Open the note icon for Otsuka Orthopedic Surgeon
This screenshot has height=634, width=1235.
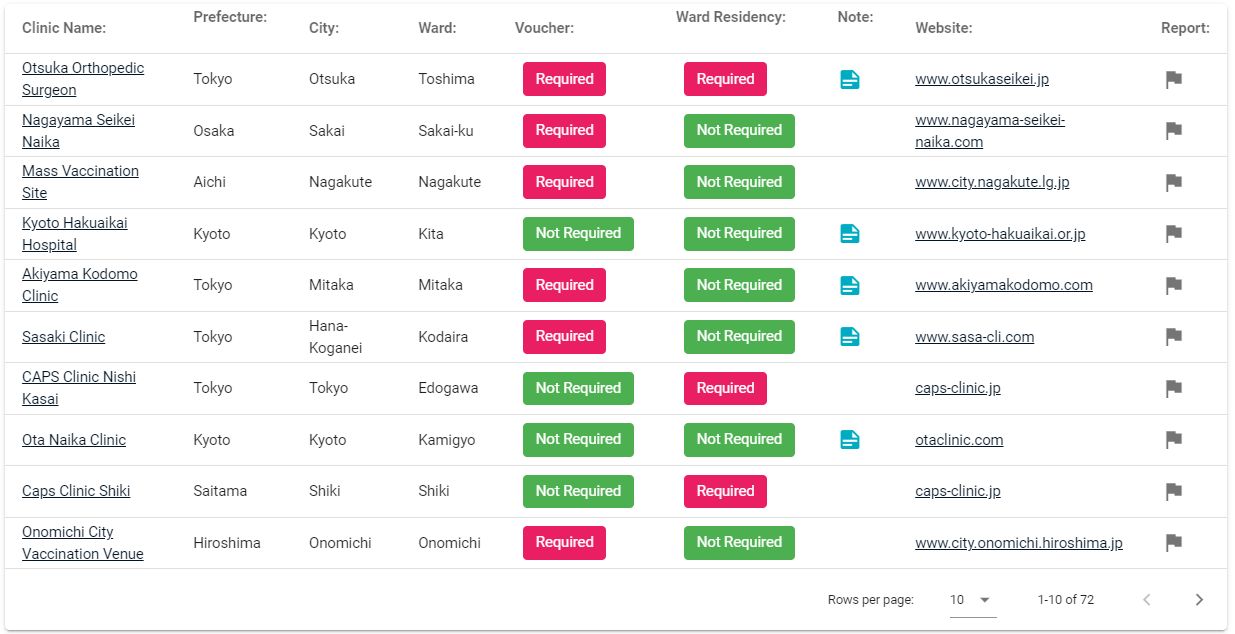pos(850,79)
